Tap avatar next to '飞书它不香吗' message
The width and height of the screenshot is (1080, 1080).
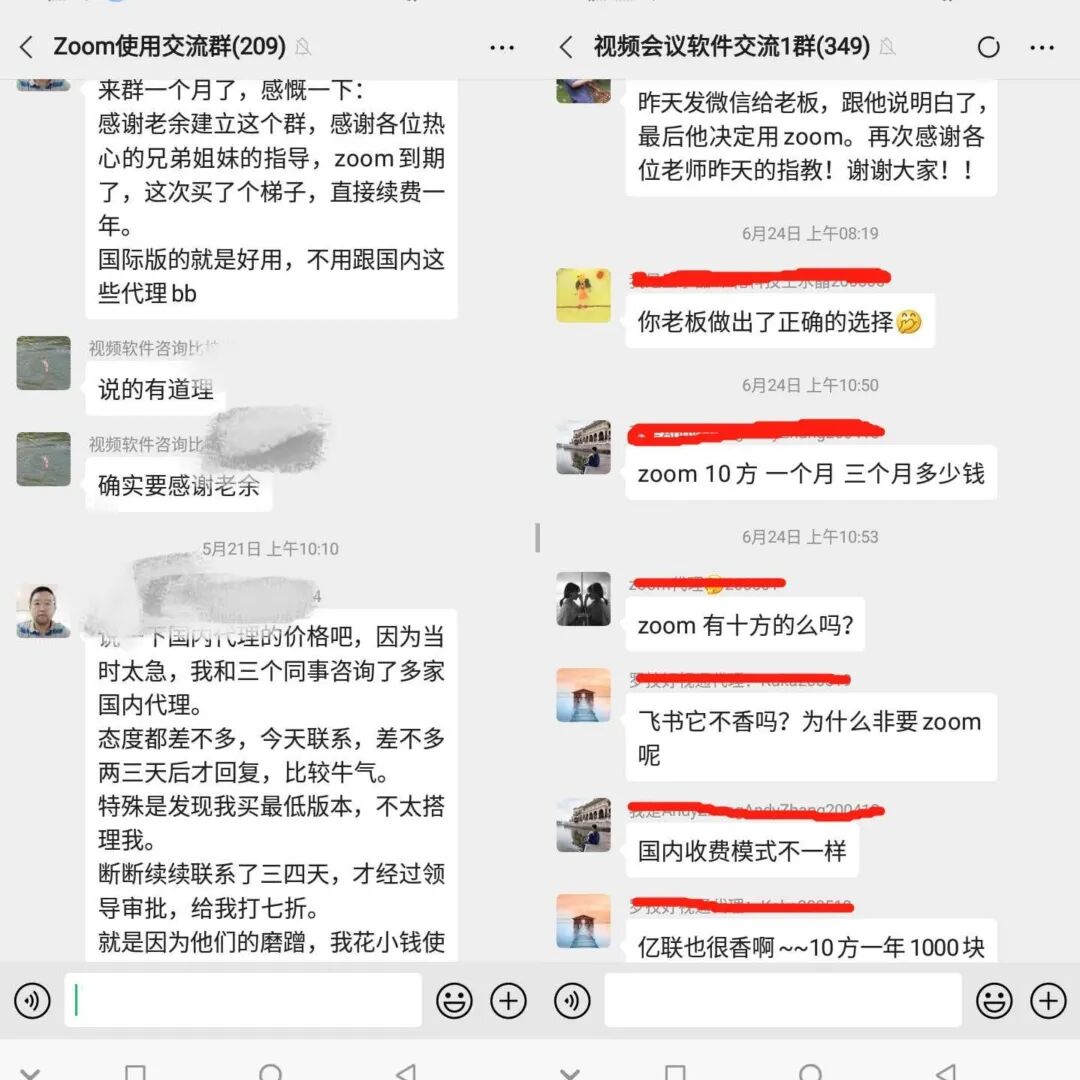coord(583,695)
